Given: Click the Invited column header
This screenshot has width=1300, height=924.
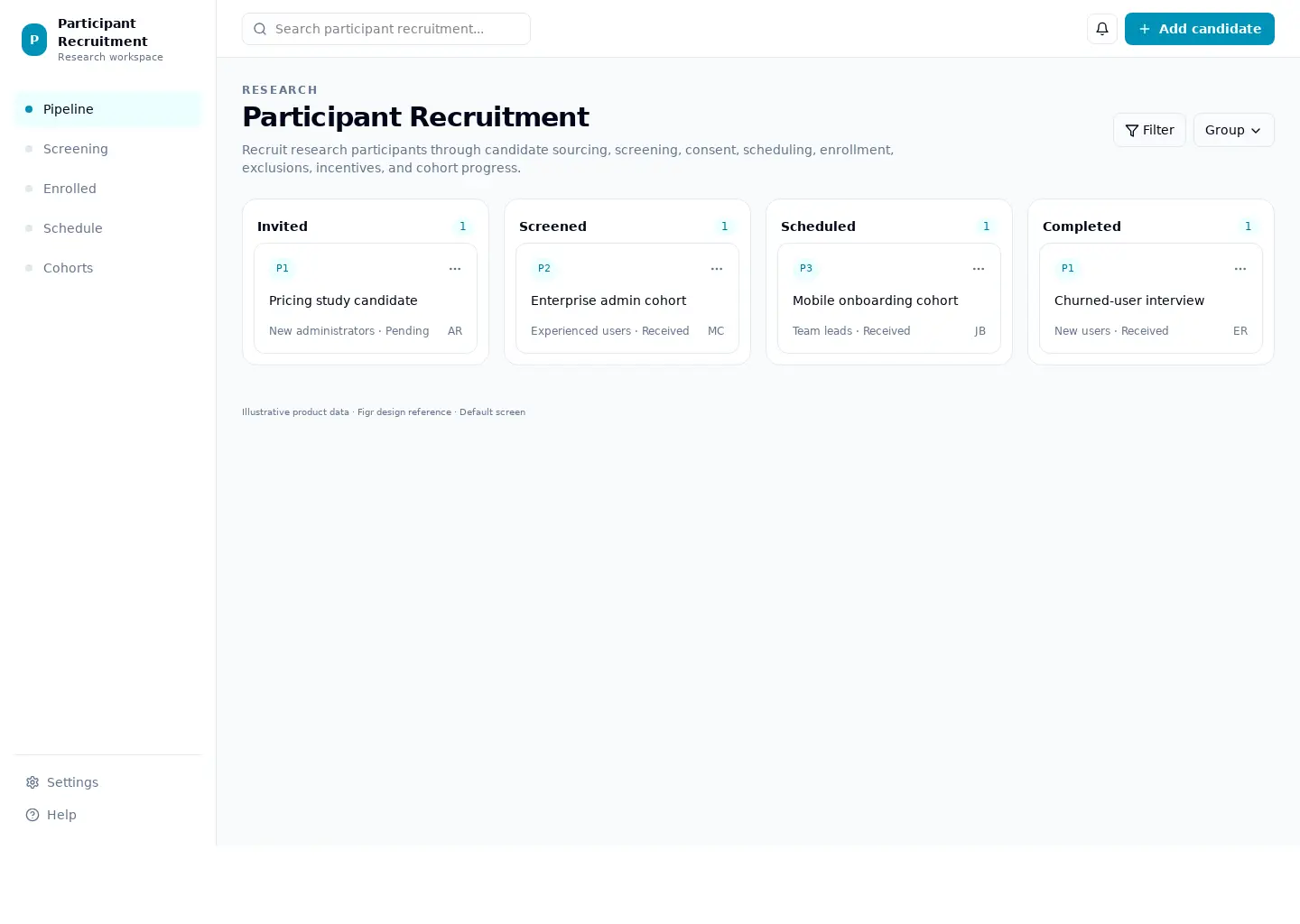Looking at the screenshot, I should [283, 226].
